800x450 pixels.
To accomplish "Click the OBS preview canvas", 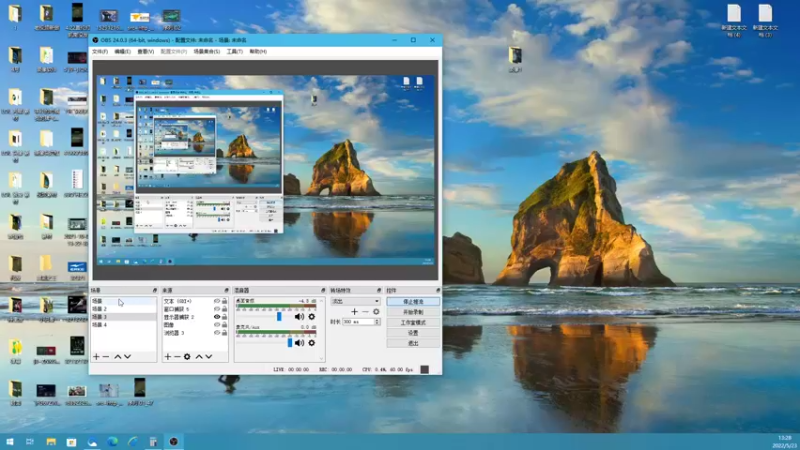I will pyautogui.click(x=265, y=170).
